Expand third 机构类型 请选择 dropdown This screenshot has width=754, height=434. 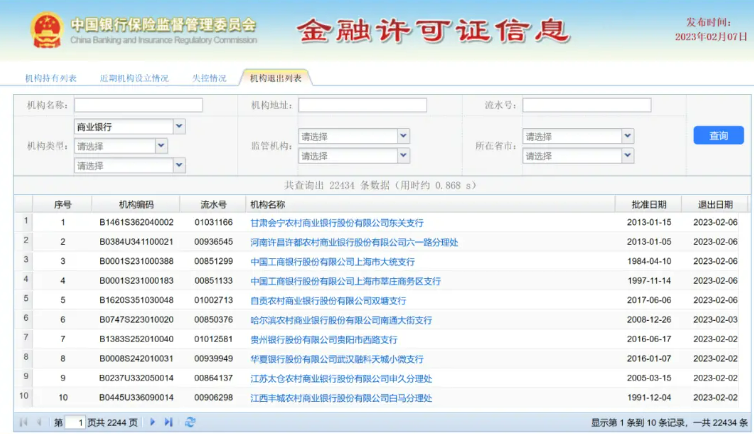[179, 165]
